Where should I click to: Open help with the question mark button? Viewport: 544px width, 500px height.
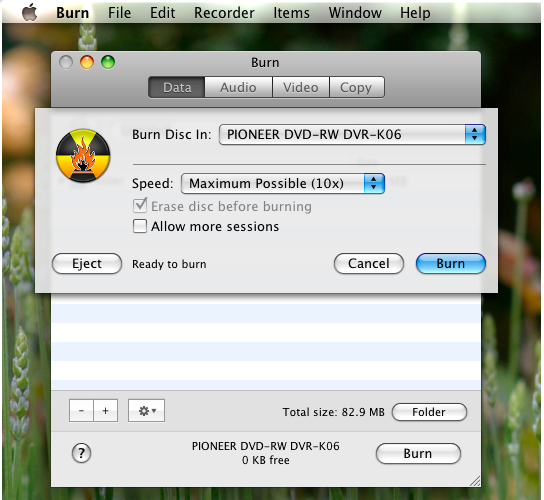tap(82, 453)
